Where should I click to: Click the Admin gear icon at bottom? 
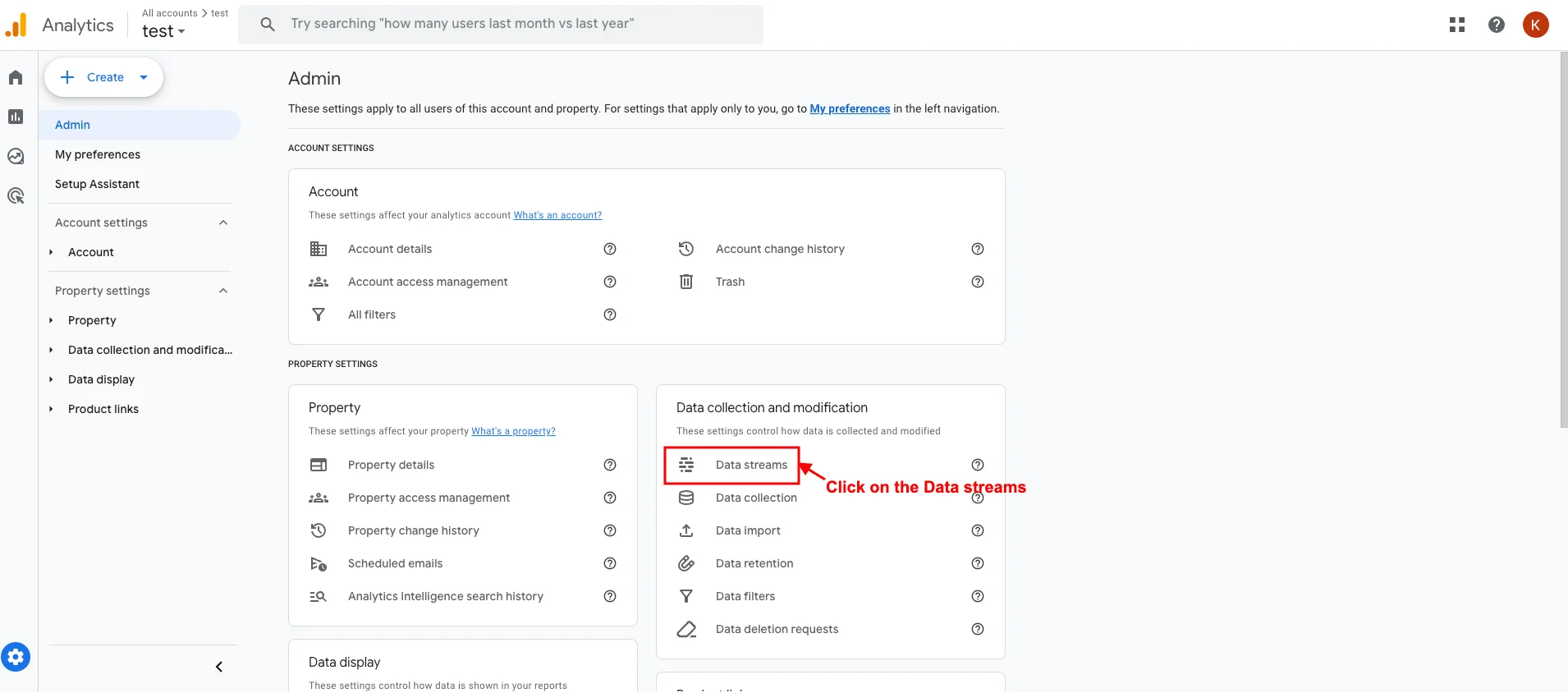(16, 657)
